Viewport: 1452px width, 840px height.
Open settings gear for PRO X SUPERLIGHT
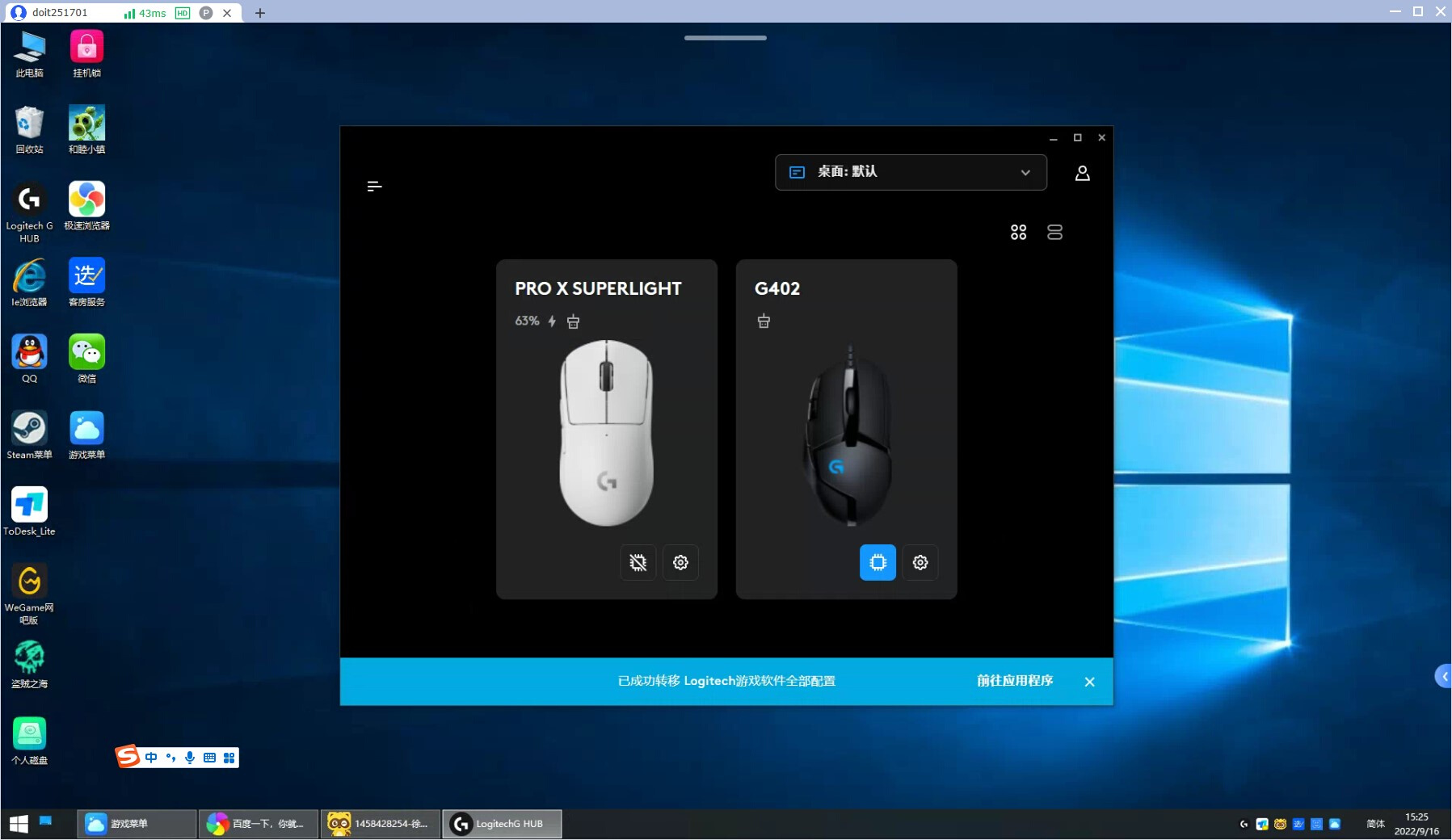click(680, 562)
